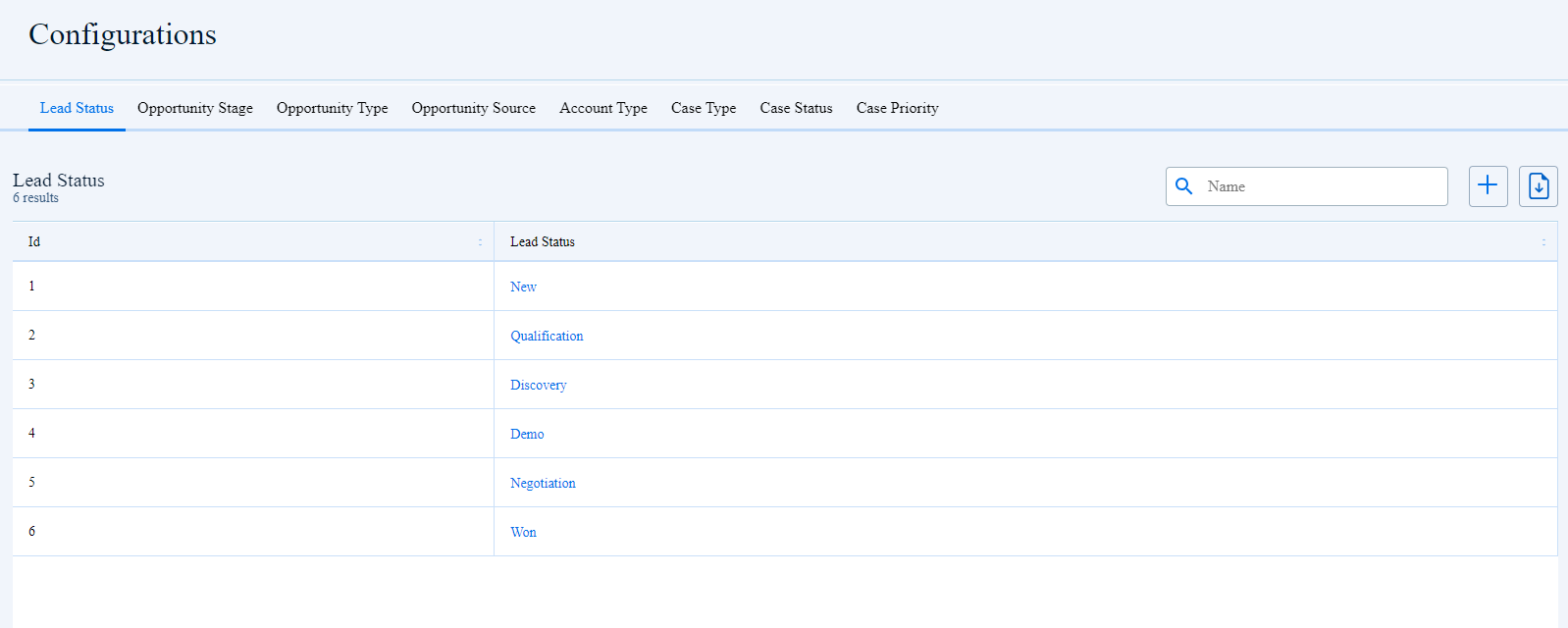The image size is (1568, 628).
Task: Click the Name search input field
Action: coord(1320,186)
